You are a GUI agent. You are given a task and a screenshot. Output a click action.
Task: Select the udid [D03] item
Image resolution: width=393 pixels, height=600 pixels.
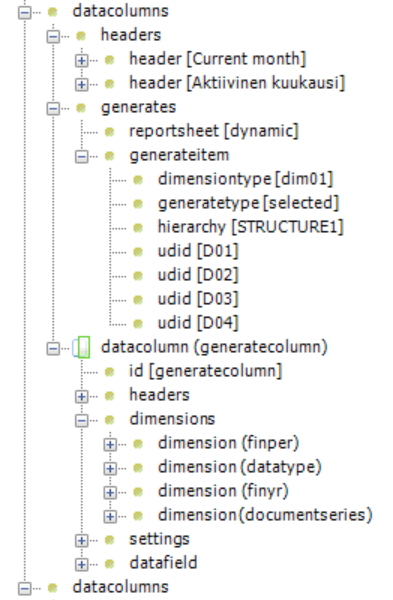(198, 299)
